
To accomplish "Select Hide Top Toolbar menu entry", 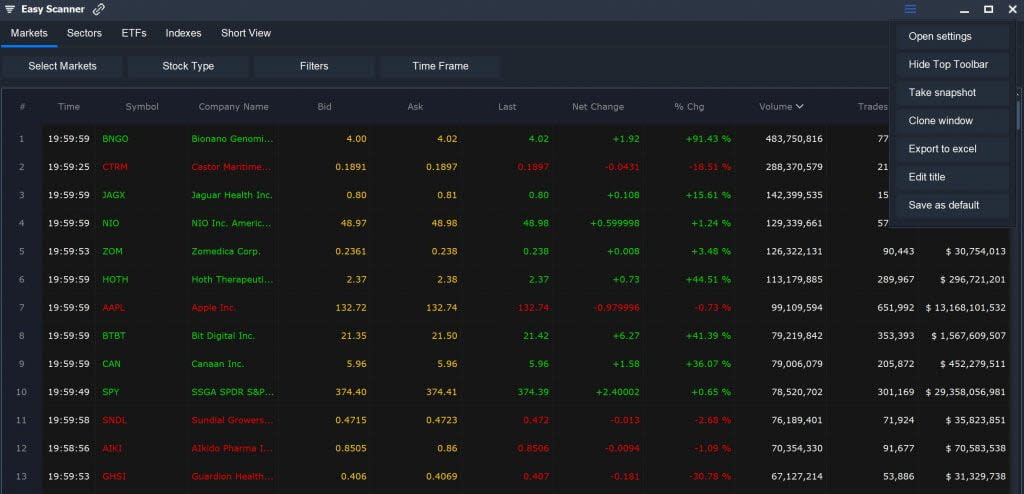I will point(952,65).
